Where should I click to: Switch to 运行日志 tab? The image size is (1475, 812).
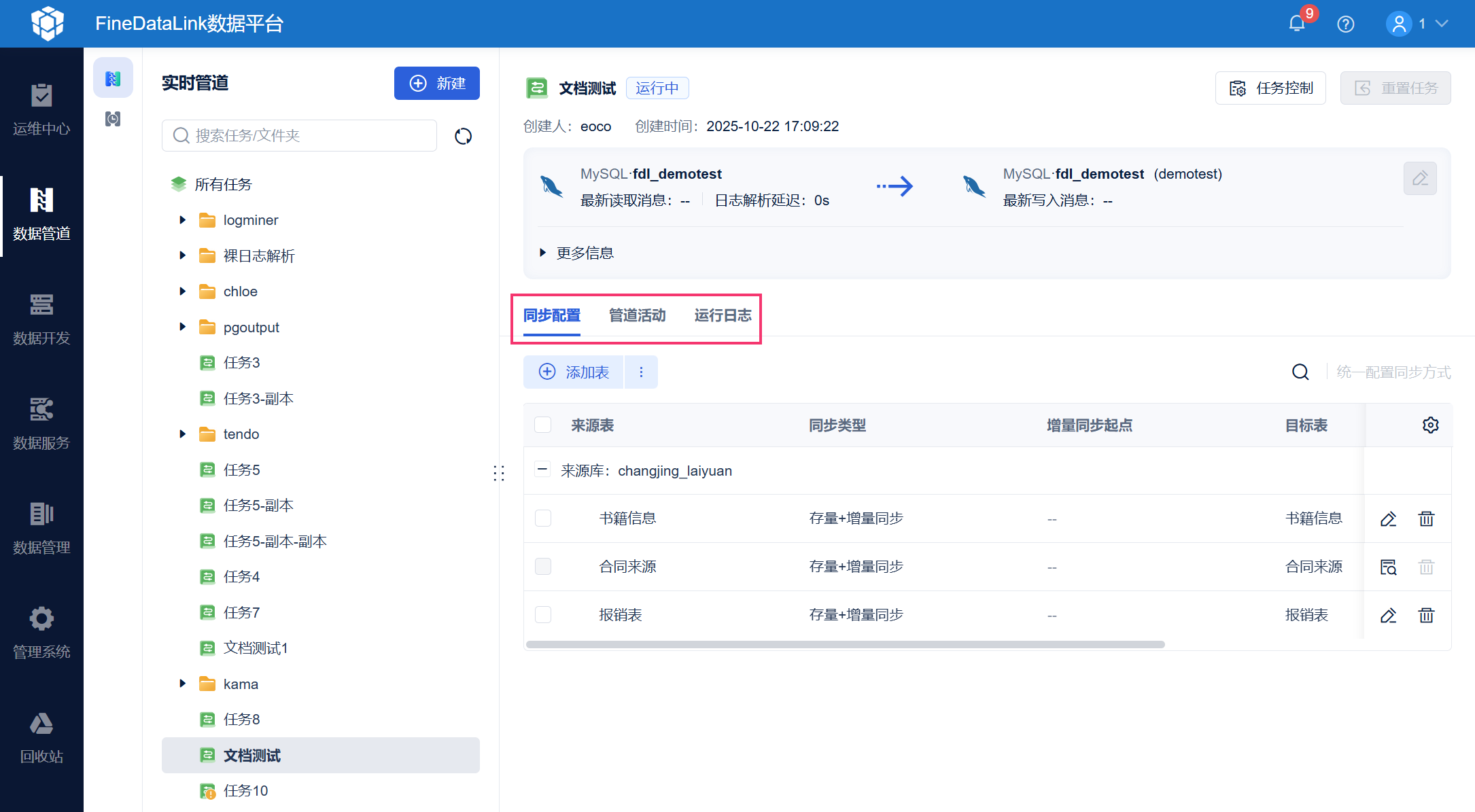[723, 316]
